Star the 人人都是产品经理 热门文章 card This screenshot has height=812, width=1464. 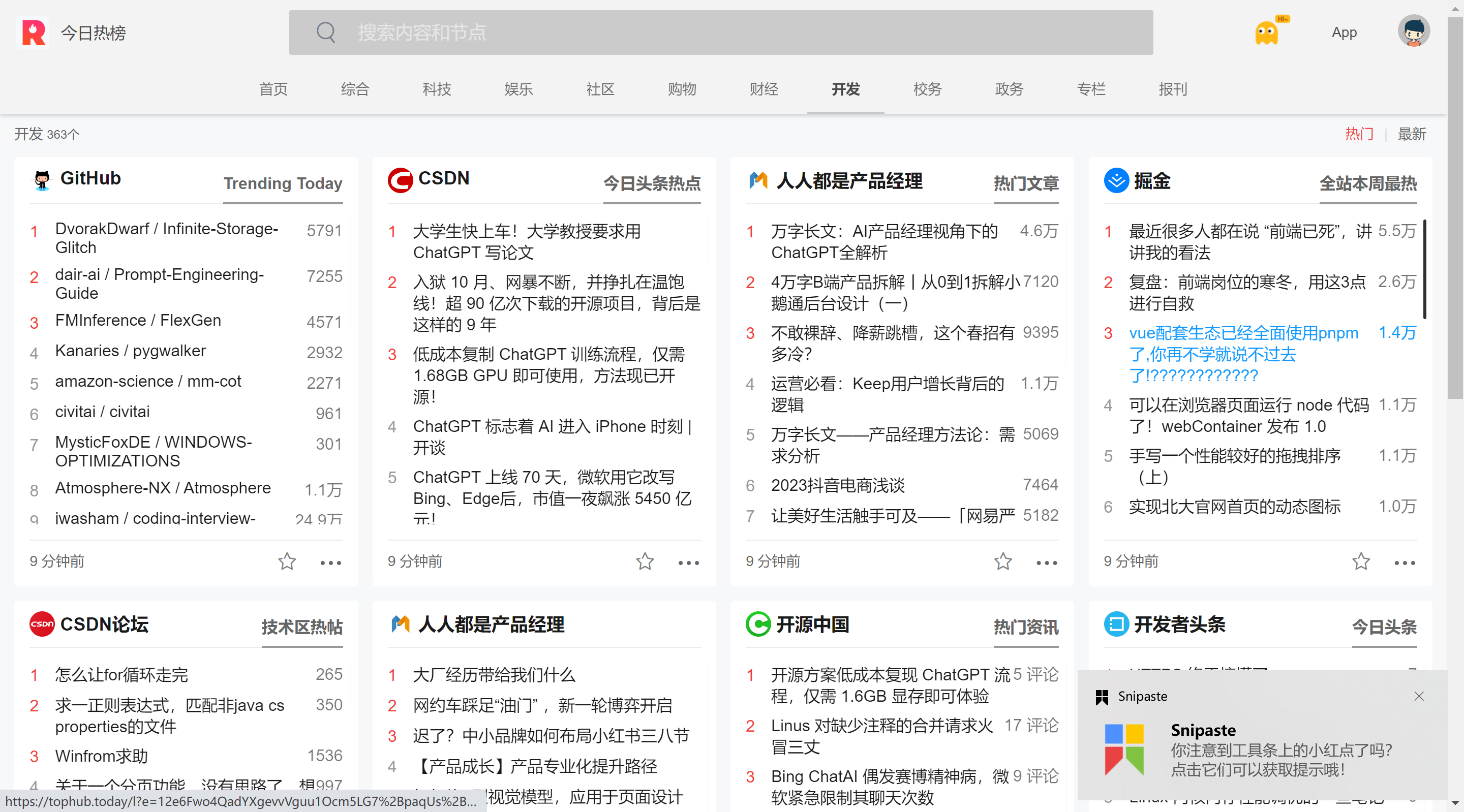click(x=1003, y=561)
